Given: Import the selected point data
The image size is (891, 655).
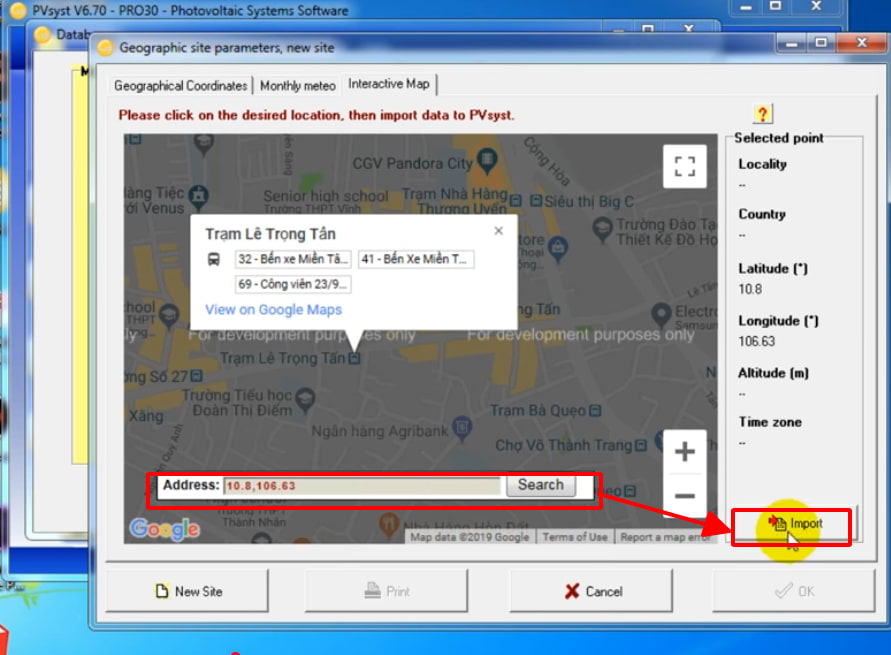Looking at the screenshot, I should point(794,523).
